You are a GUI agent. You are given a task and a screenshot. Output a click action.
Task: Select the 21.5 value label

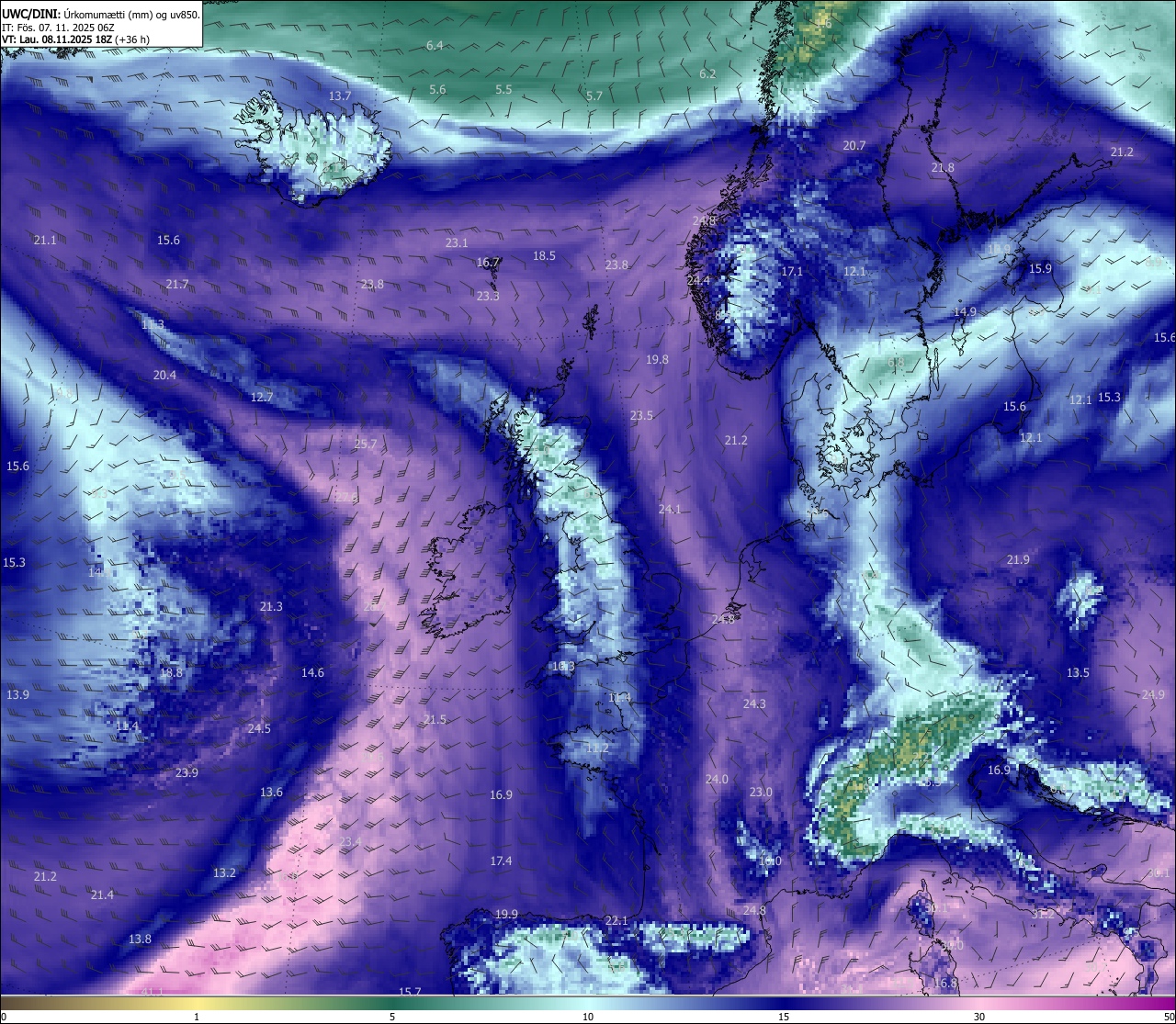coord(435,720)
